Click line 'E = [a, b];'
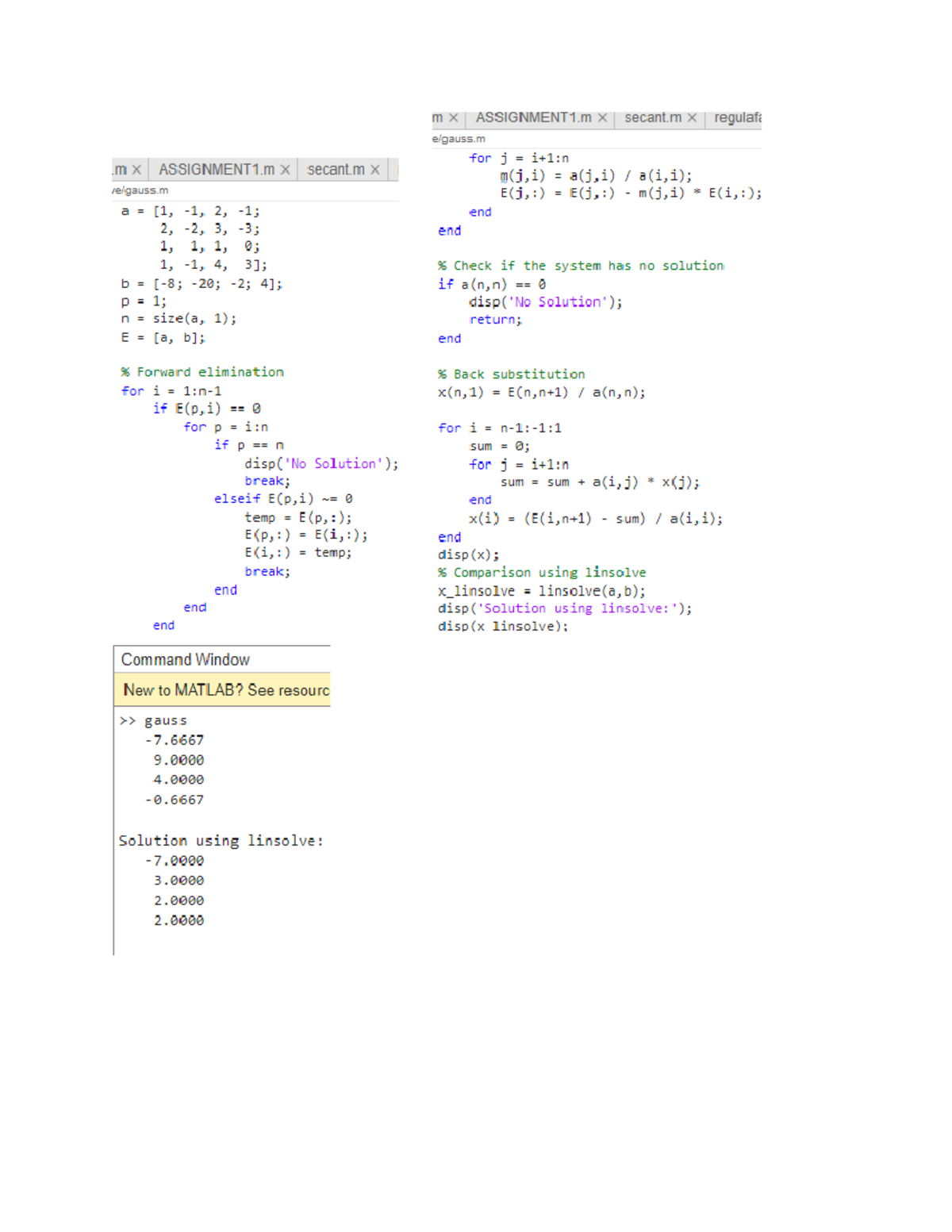952x1232 pixels. (163, 337)
